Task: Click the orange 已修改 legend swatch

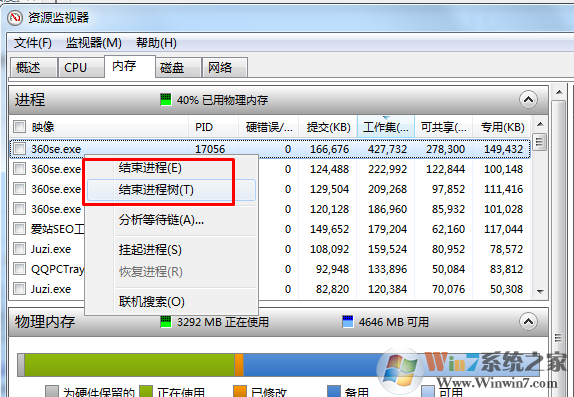Action: tap(240, 392)
